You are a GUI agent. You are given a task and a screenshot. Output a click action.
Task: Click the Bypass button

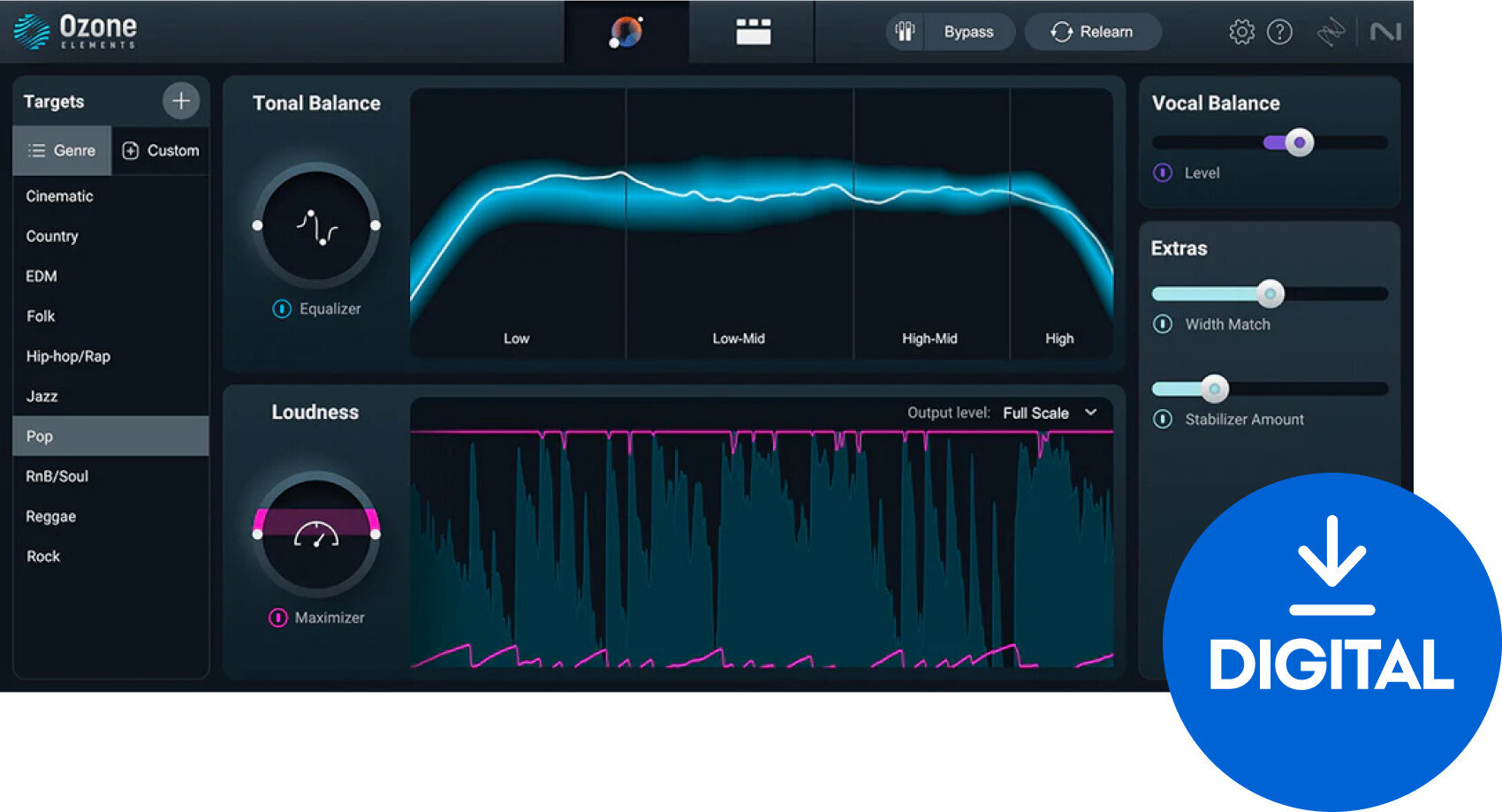click(969, 32)
